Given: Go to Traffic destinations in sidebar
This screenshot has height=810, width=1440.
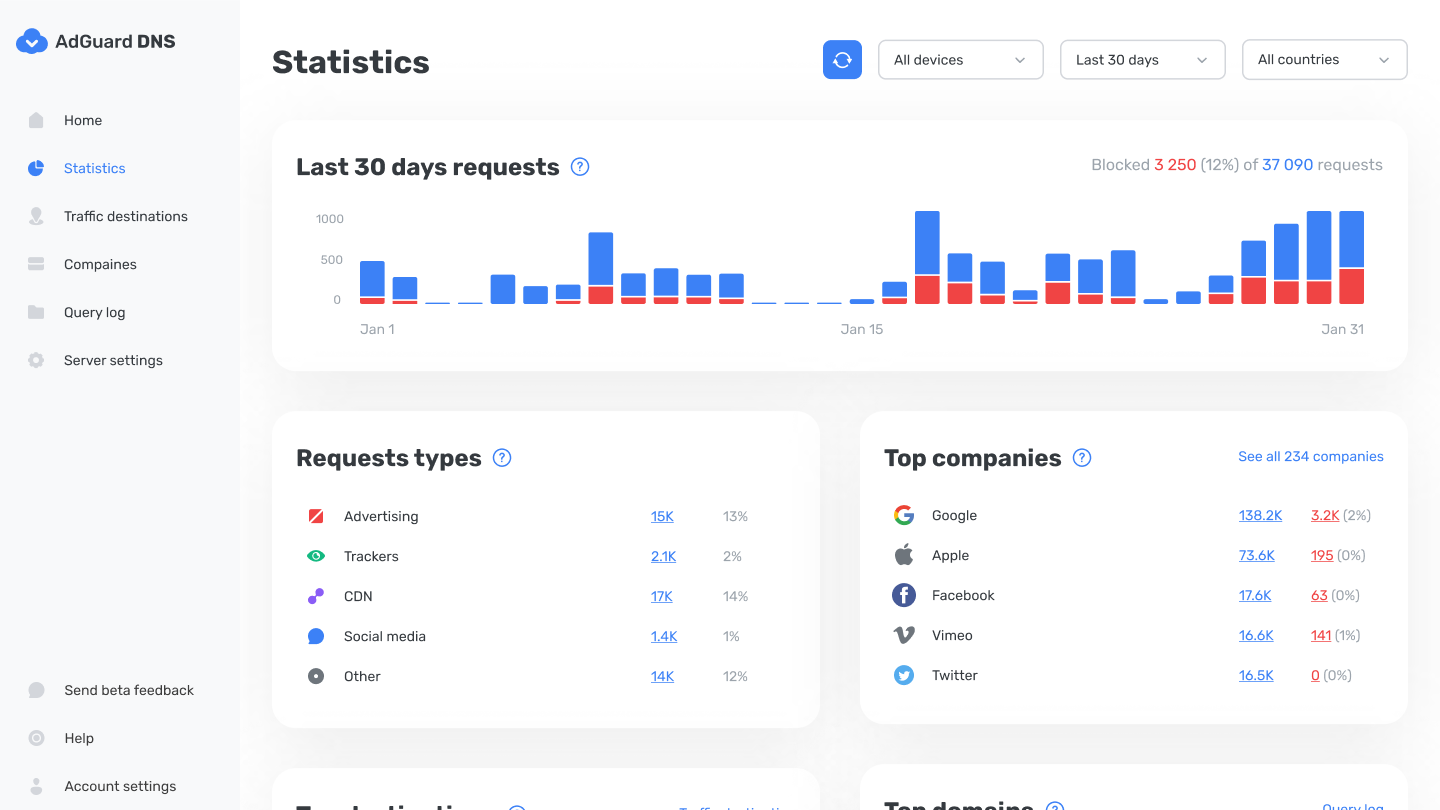Looking at the screenshot, I should [125, 216].
